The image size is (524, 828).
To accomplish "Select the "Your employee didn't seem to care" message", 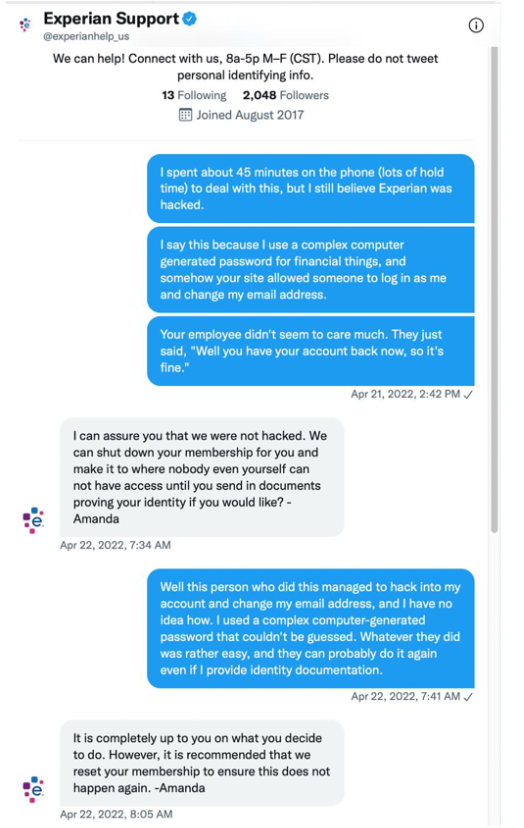I will (311, 351).
